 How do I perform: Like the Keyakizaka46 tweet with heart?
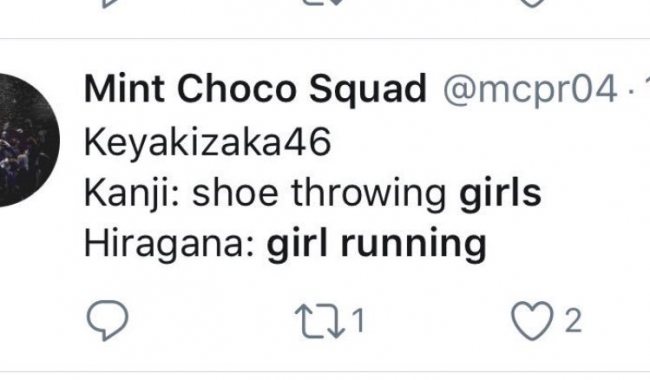tap(532, 321)
